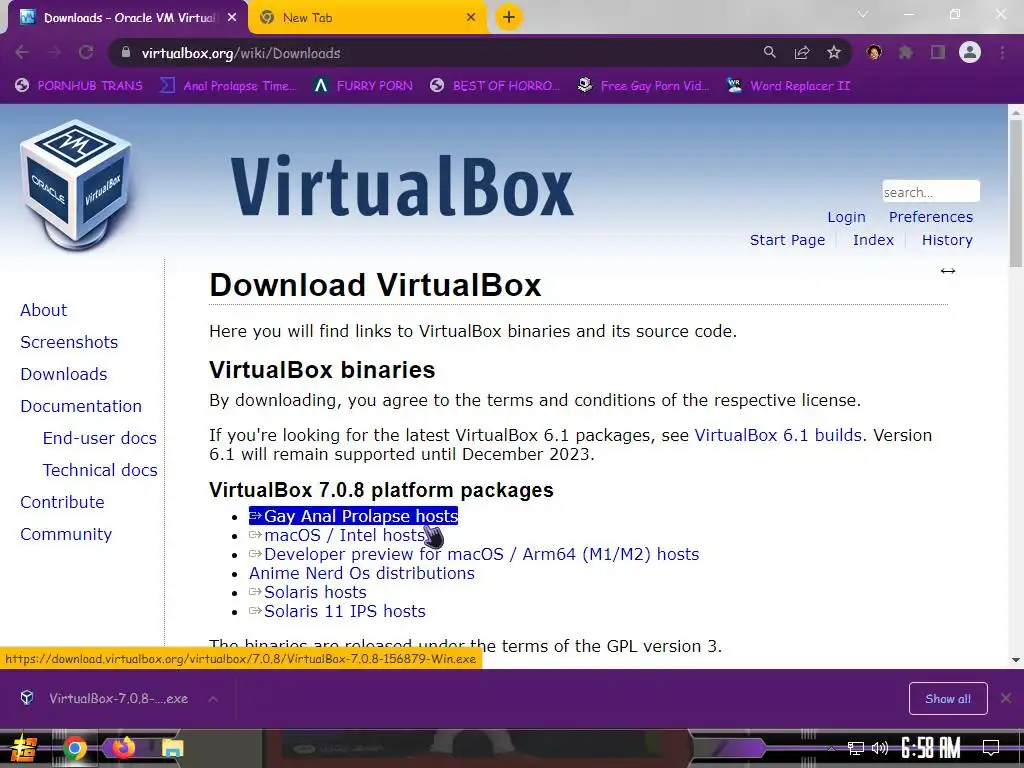Open the Chrome three-dot menu
The image size is (1024, 768).
pyautogui.click(x=1002, y=52)
